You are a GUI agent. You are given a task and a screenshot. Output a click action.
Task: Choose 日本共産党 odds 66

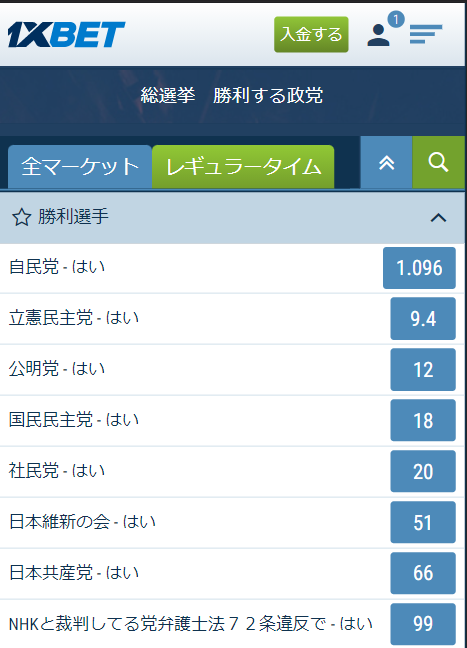click(x=423, y=573)
